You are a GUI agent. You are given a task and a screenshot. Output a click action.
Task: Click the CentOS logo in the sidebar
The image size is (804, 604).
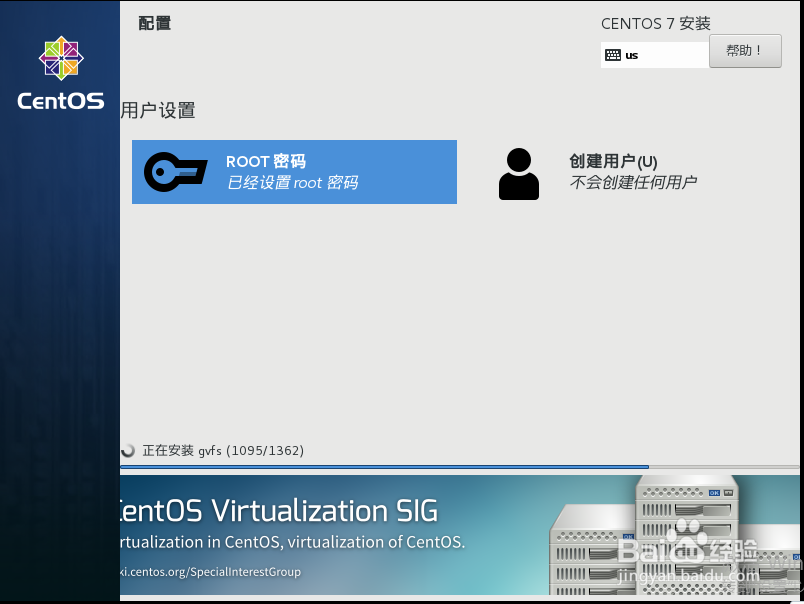click(x=59, y=72)
